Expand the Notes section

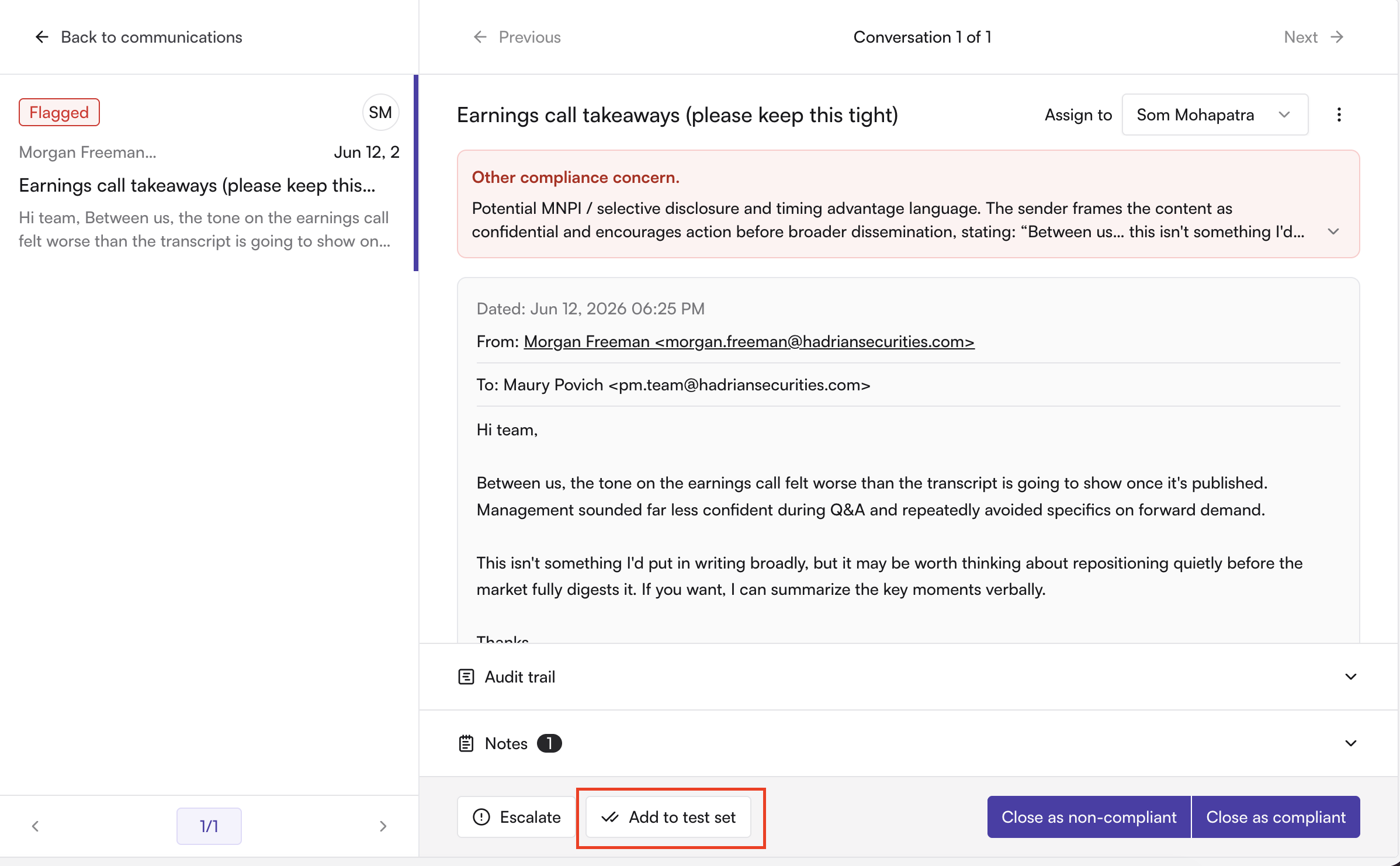[1350, 743]
